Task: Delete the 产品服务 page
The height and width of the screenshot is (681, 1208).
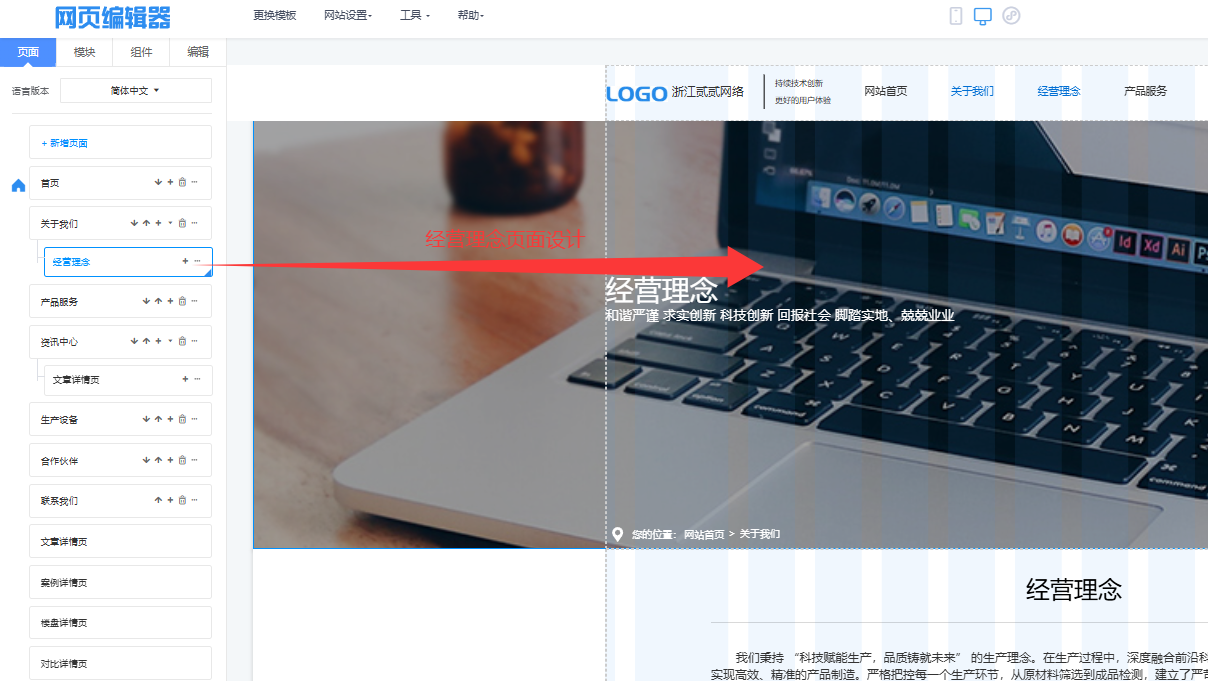Action: click(182, 301)
